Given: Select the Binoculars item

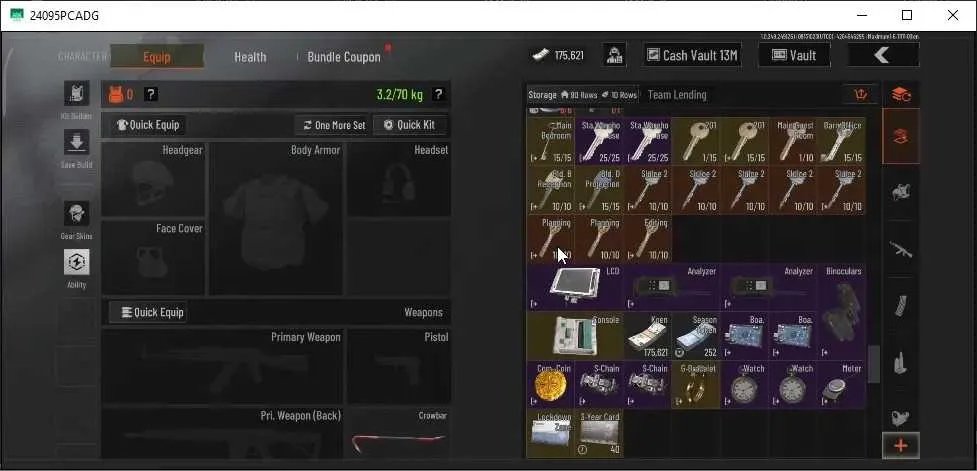Looking at the screenshot, I should coord(842,311).
